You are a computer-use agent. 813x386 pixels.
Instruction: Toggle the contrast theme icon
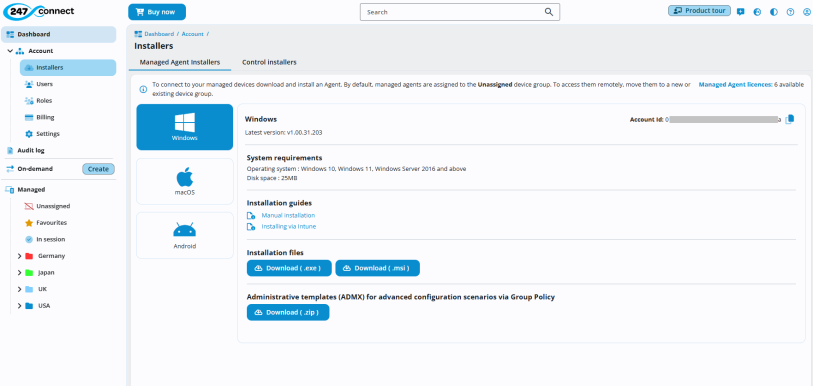tap(774, 12)
